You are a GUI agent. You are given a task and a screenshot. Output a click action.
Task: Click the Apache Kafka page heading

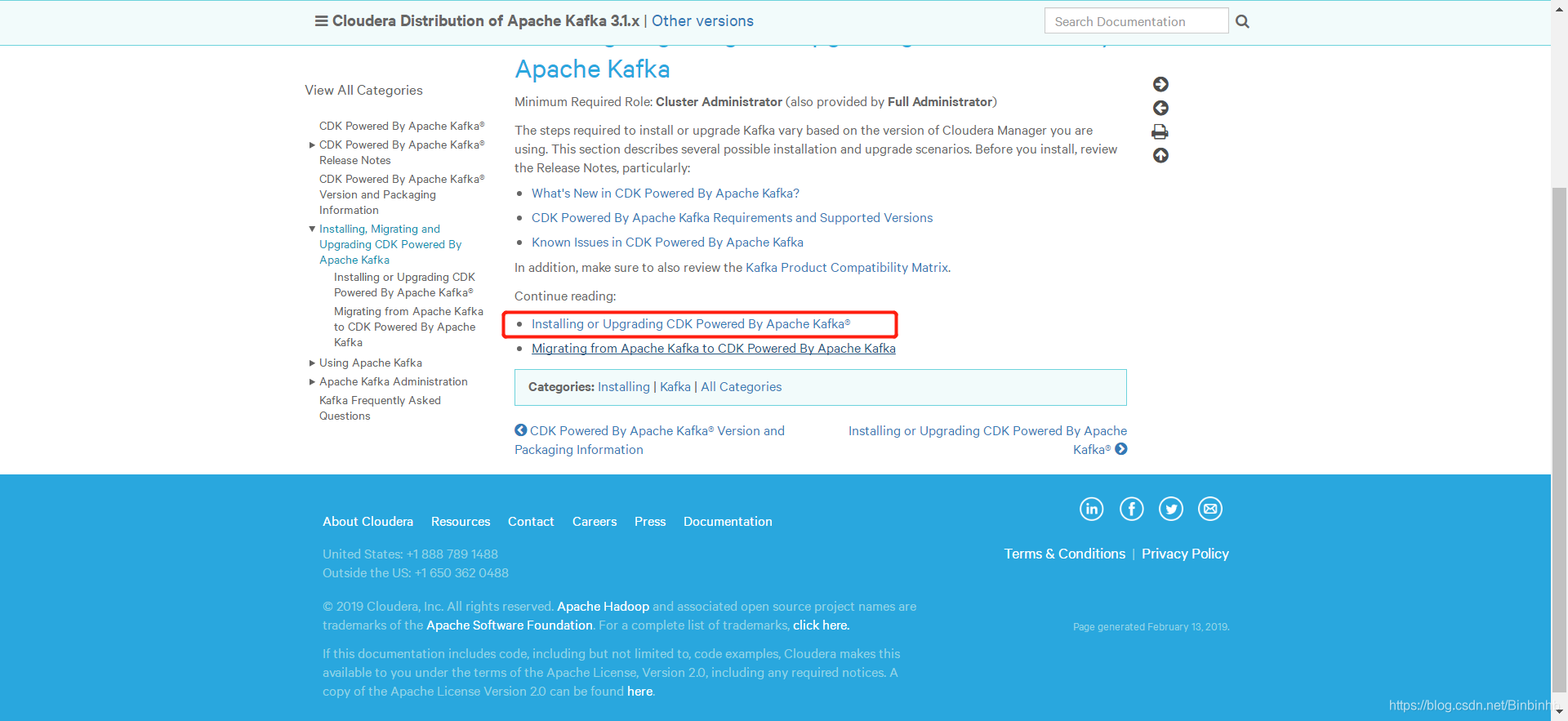pyautogui.click(x=592, y=69)
